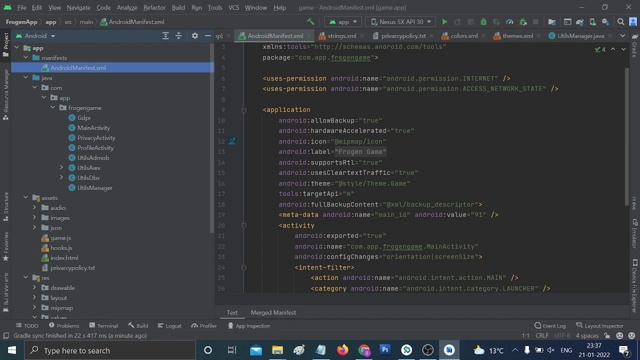
Task: Click the CRLF line separator indicator
Action: click(x=542, y=336)
